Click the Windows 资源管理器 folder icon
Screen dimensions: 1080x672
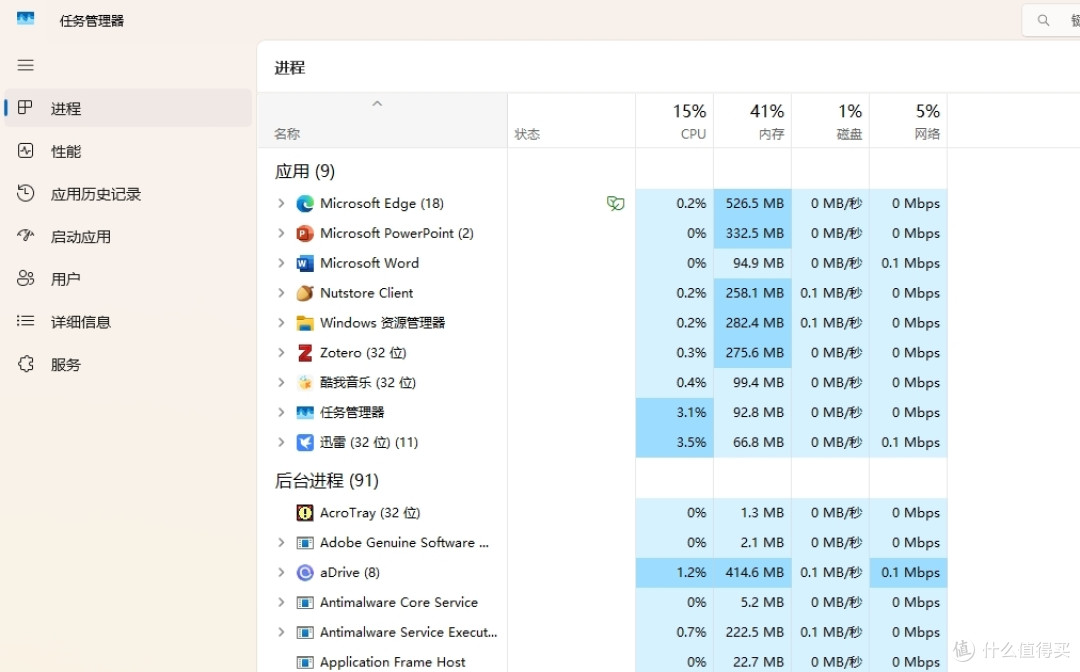(304, 323)
